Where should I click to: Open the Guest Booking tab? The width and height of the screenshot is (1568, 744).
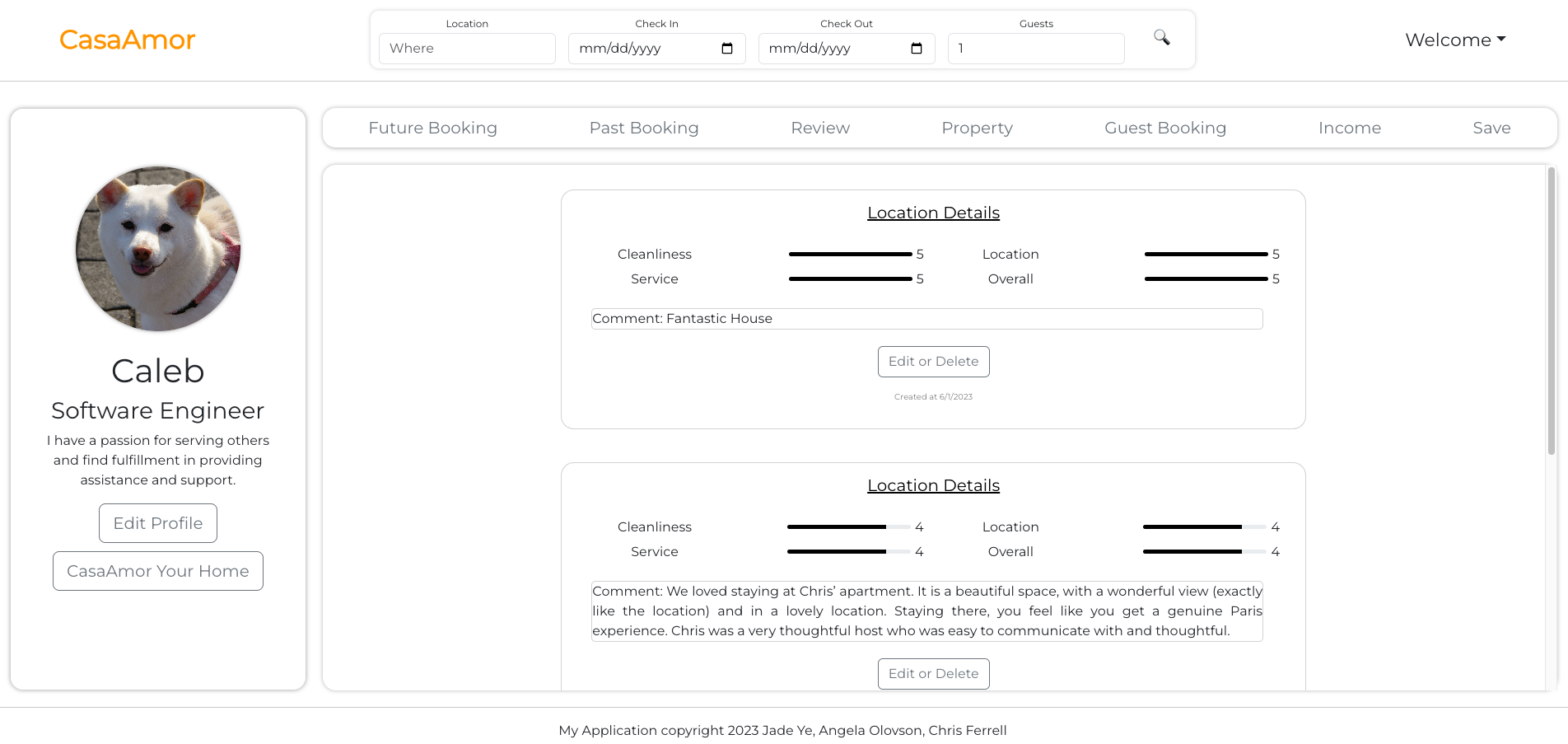pyautogui.click(x=1165, y=128)
